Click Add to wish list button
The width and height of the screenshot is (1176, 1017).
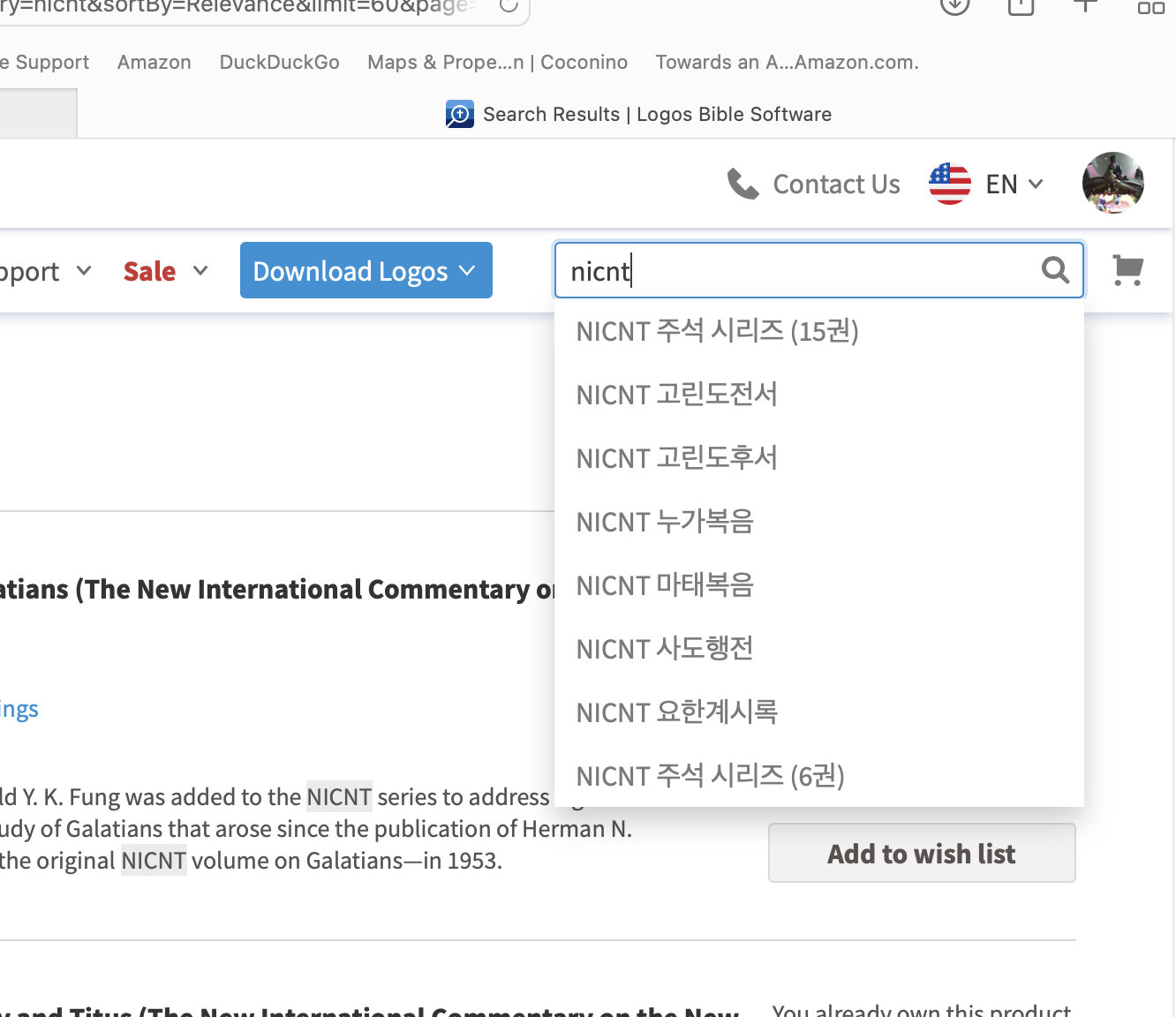click(x=922, y=853)
